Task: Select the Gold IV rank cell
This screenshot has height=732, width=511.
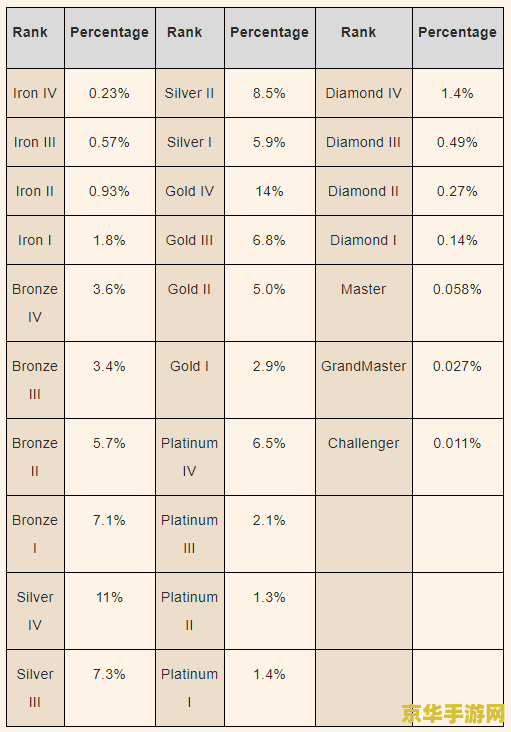Action: click(190, 191)
